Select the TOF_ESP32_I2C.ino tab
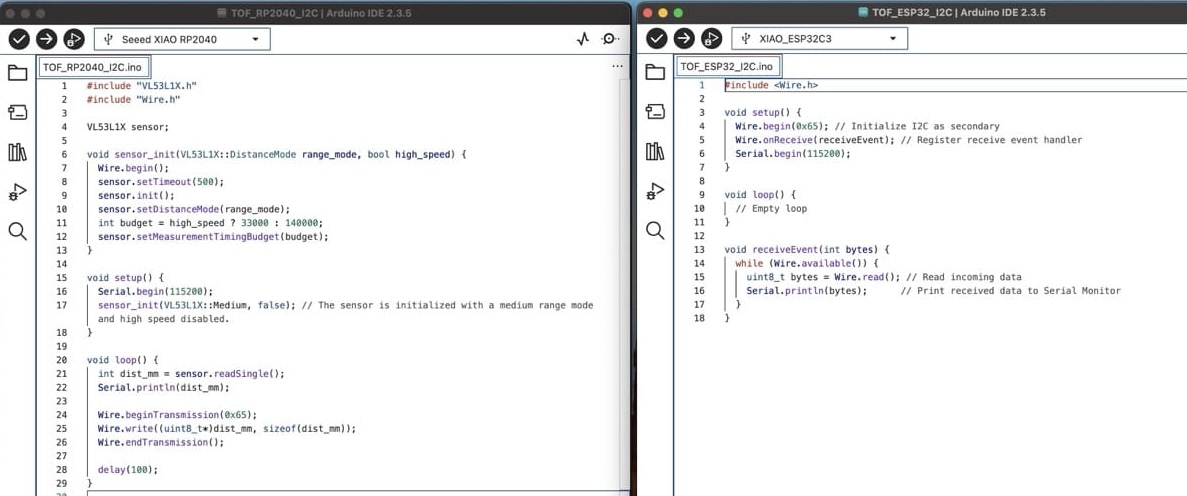This screenshot has height=496, width=1187. click(727, 67)
